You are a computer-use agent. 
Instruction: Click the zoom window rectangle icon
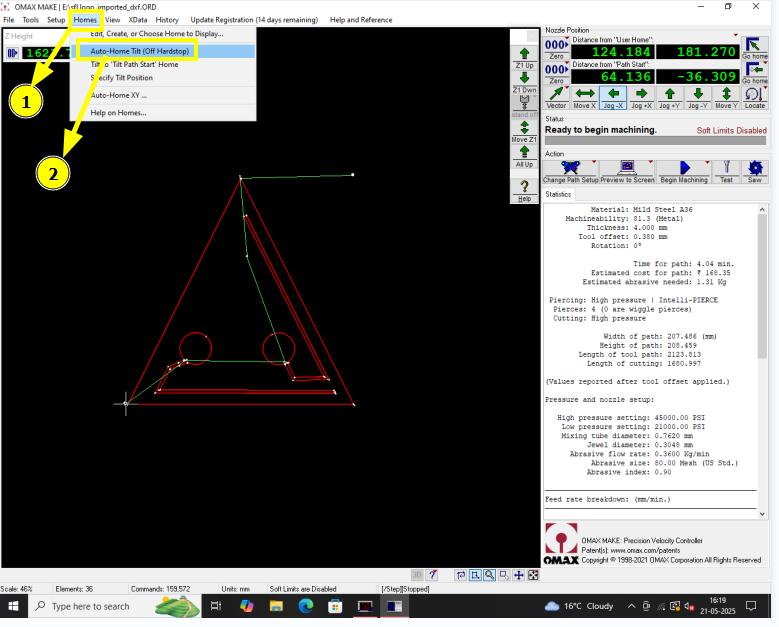pyautogui.click(x=475, y=575)
